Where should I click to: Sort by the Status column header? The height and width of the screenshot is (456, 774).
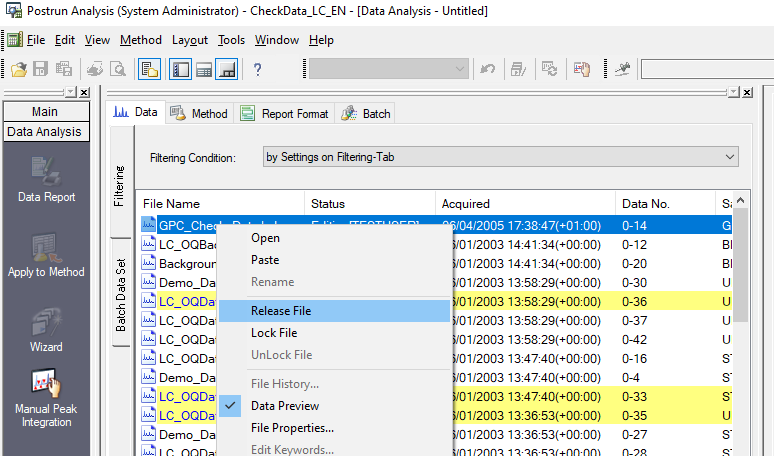click(x=370, y=203)
